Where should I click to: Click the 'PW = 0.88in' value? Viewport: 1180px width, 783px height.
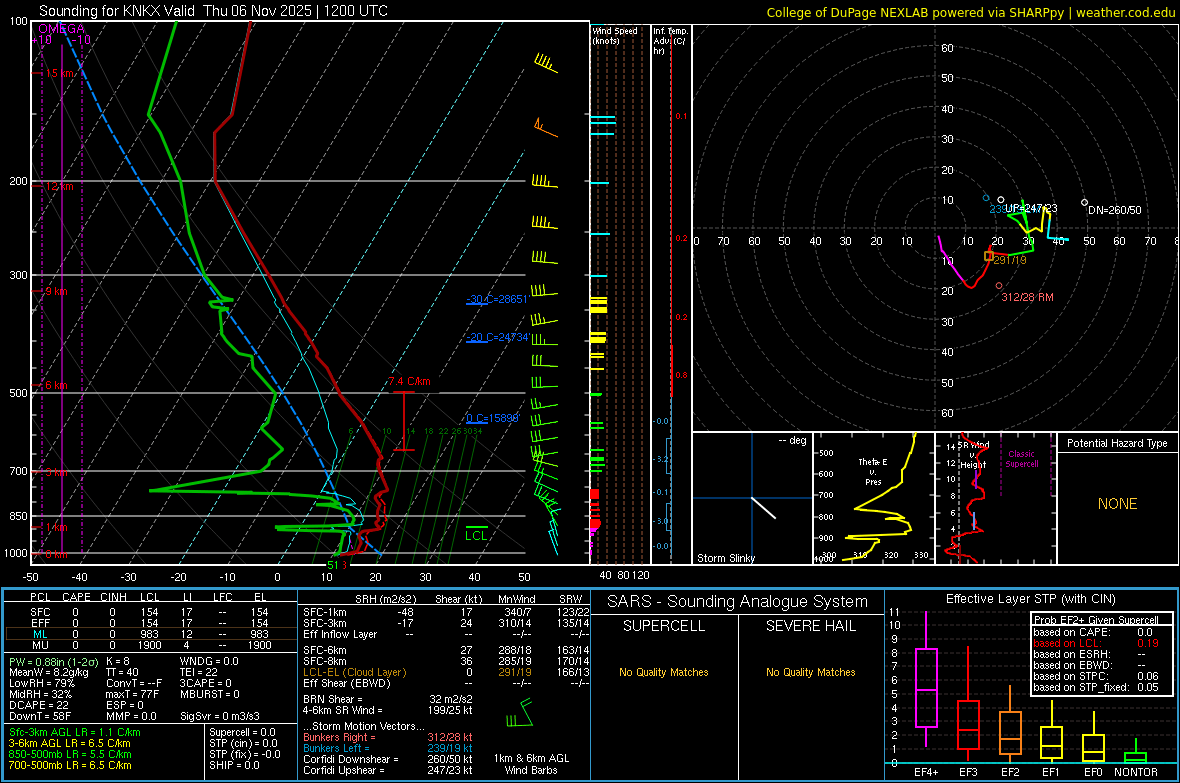53,662
